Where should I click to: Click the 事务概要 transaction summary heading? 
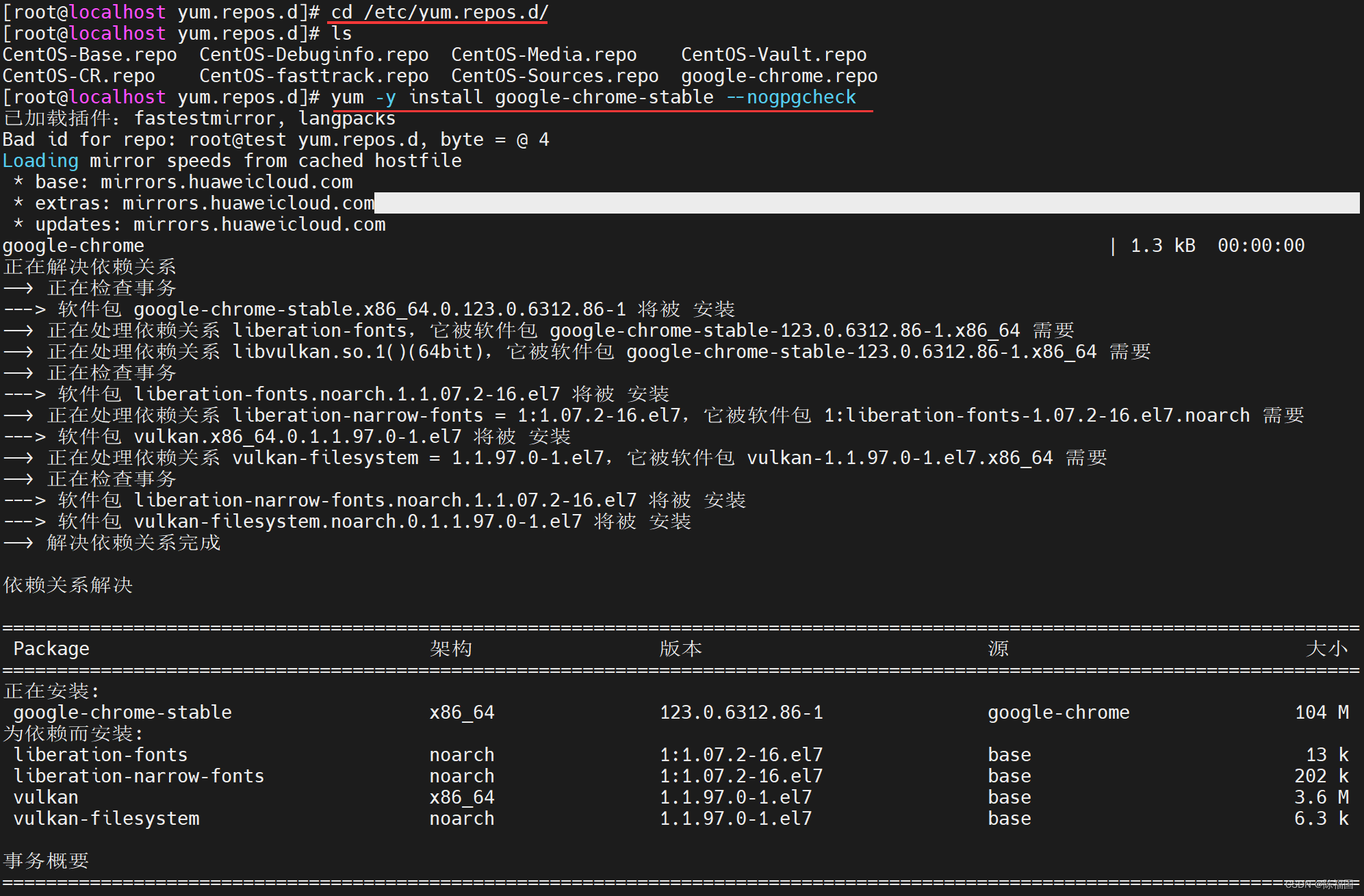point(47,861)
